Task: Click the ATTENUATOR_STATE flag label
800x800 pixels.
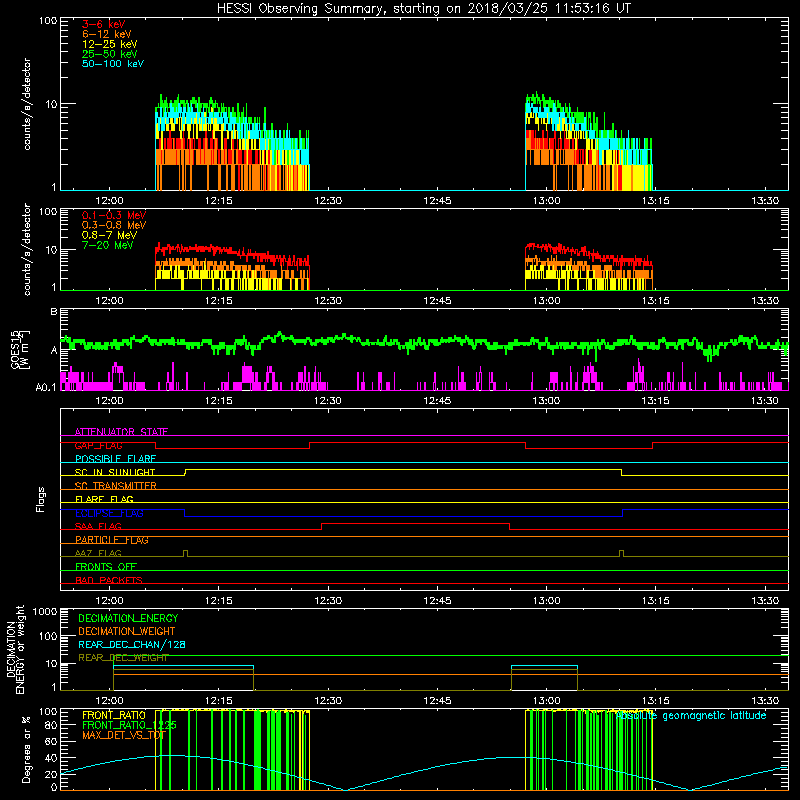Action: 121,432
